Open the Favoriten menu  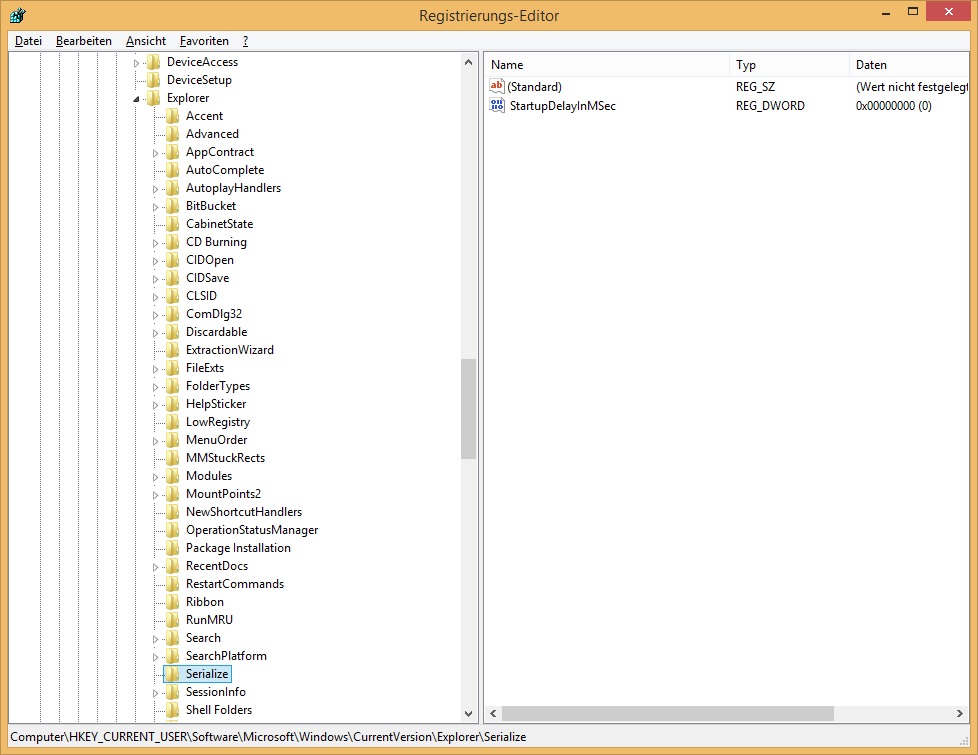coord(204,41)
